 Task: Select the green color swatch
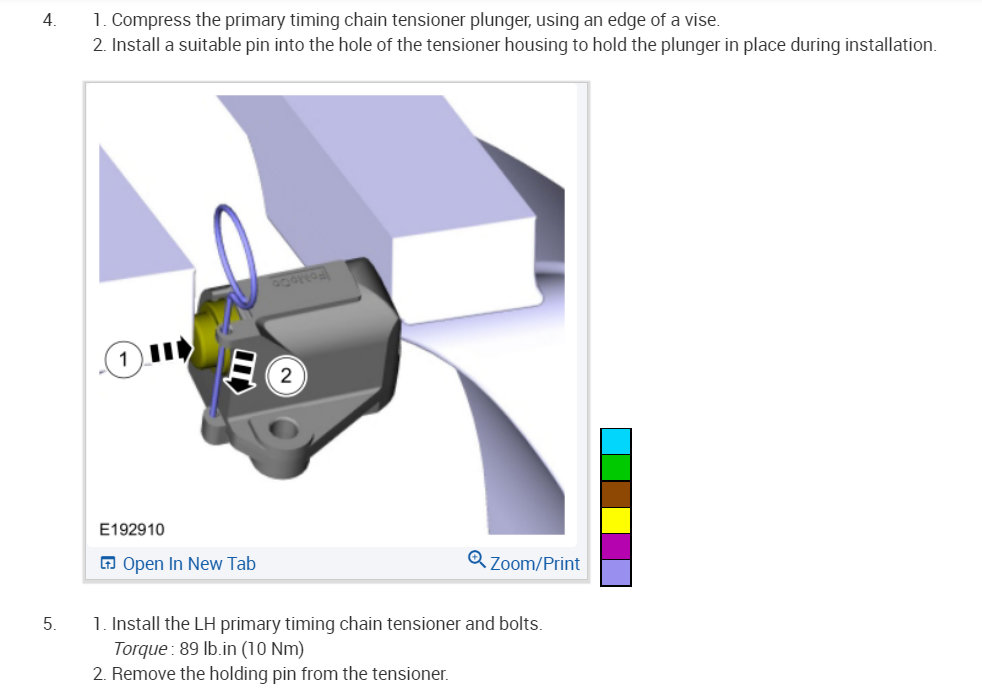point(616,468)
